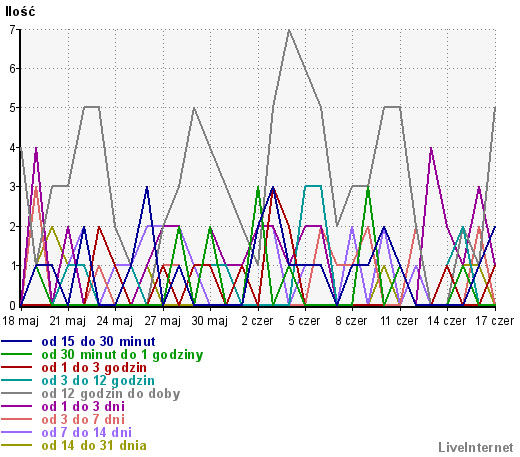Viewport: 520px width, 457px height.
Task: Click the 'od 12 godzin do doby' legend label
Action: pos(111,394)
